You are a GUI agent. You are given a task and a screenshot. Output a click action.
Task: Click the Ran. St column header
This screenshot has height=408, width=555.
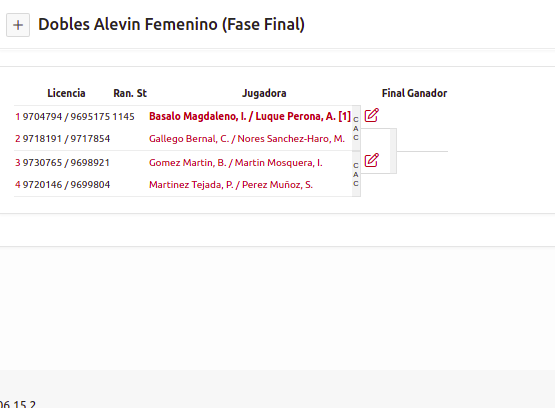[130, 93]
